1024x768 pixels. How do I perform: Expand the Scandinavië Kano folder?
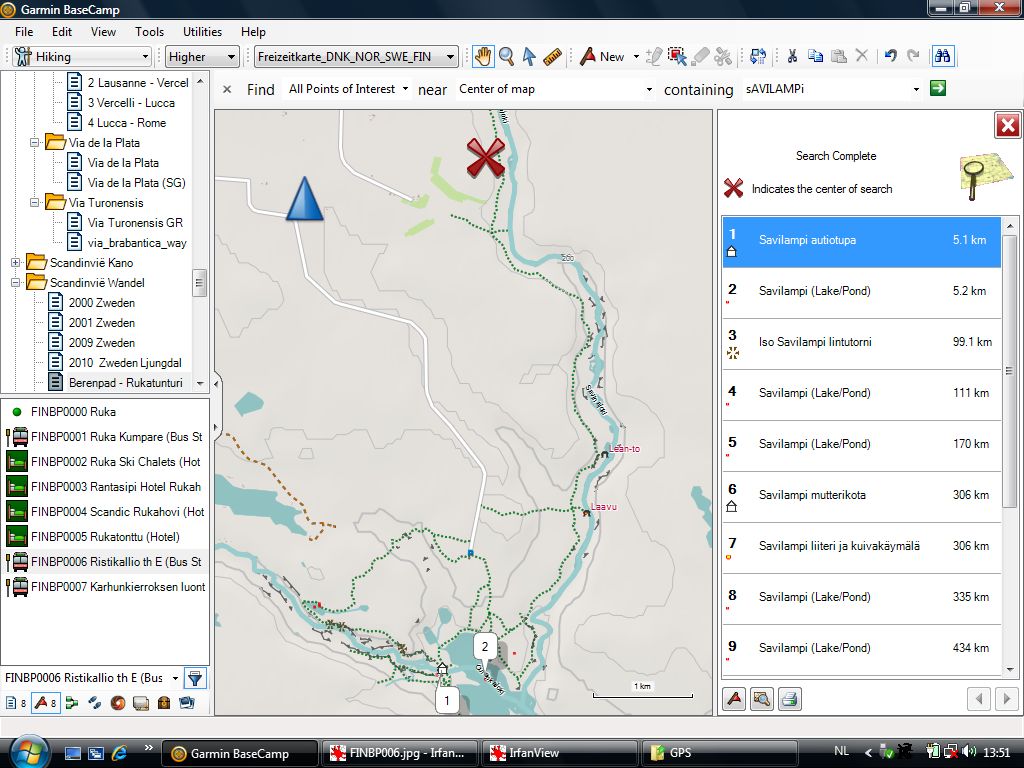(16, 263)
